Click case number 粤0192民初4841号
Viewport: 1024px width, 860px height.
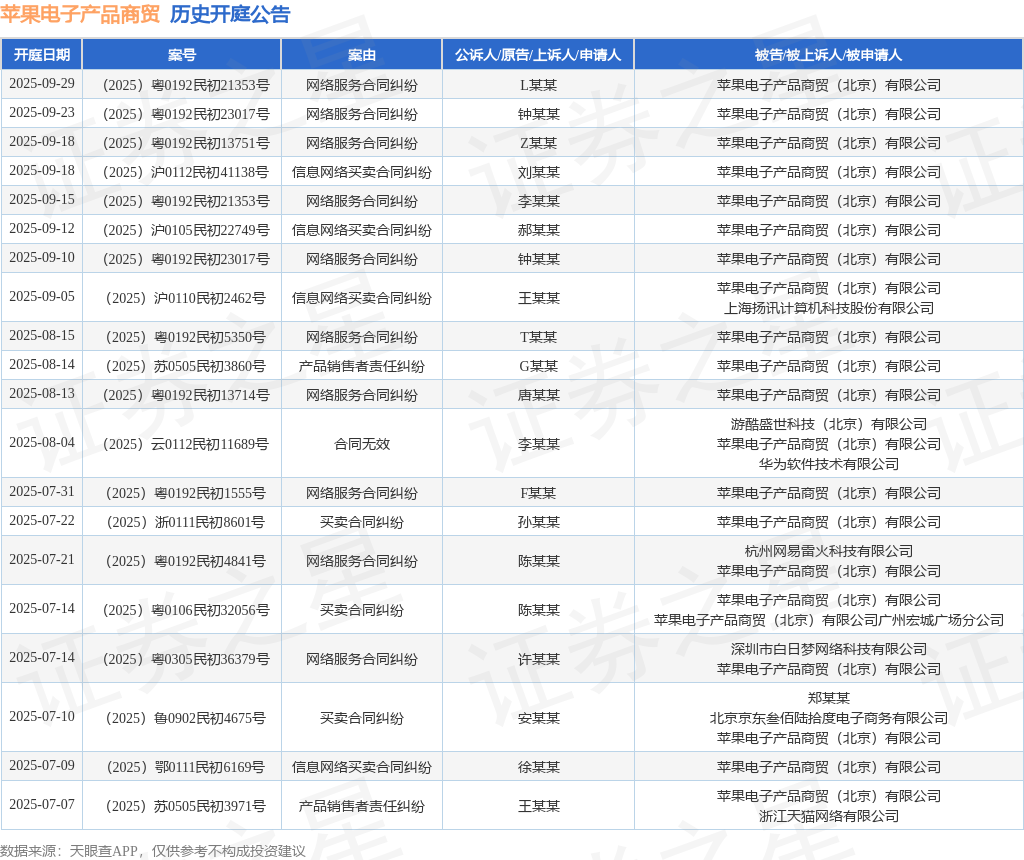[210, 561]
